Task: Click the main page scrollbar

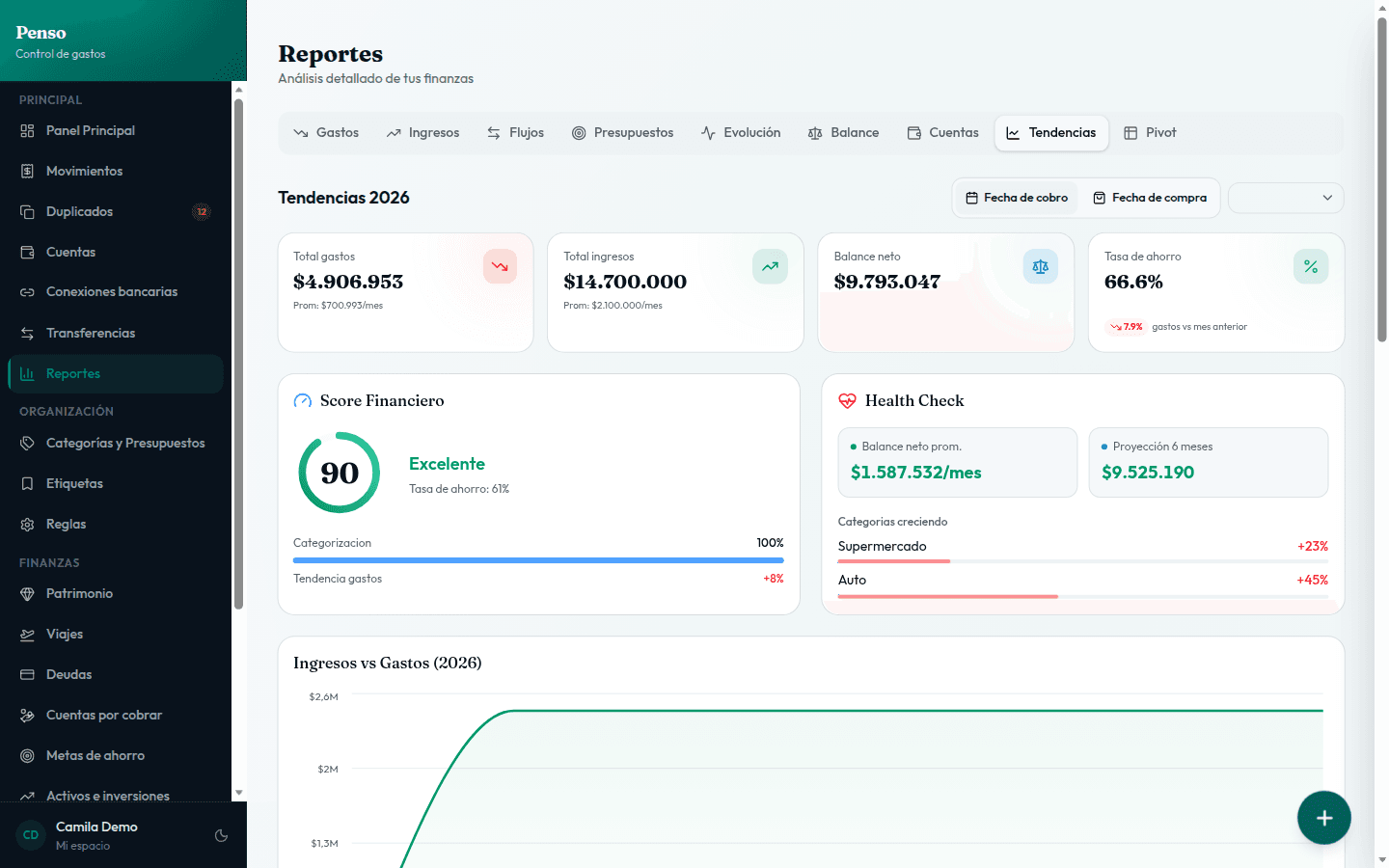Action: point(1381,178)
